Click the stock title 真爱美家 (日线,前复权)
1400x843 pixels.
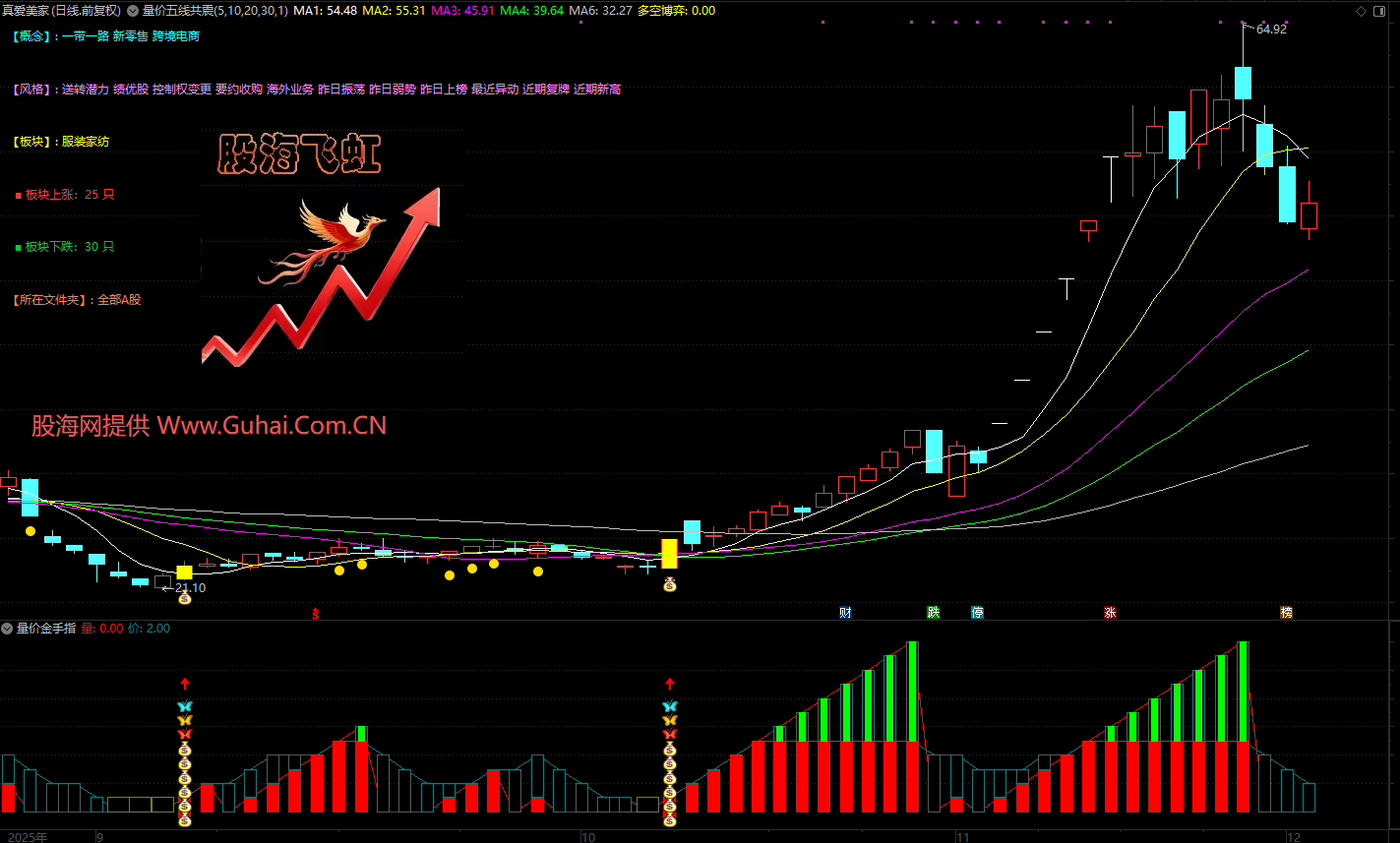click(x=61, y=11)
